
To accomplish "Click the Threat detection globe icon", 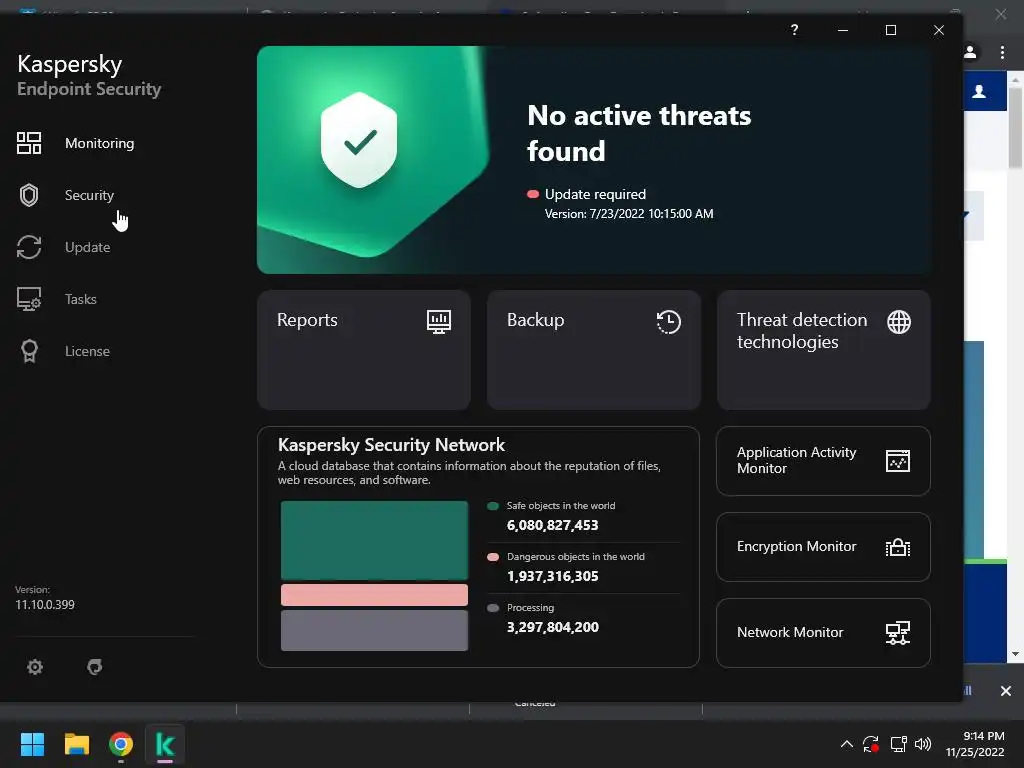I will pos(899,321).
